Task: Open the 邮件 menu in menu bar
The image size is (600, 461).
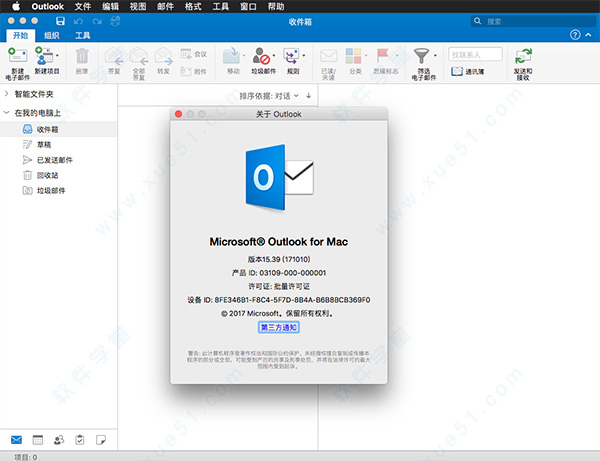Action: coord(165,7)
